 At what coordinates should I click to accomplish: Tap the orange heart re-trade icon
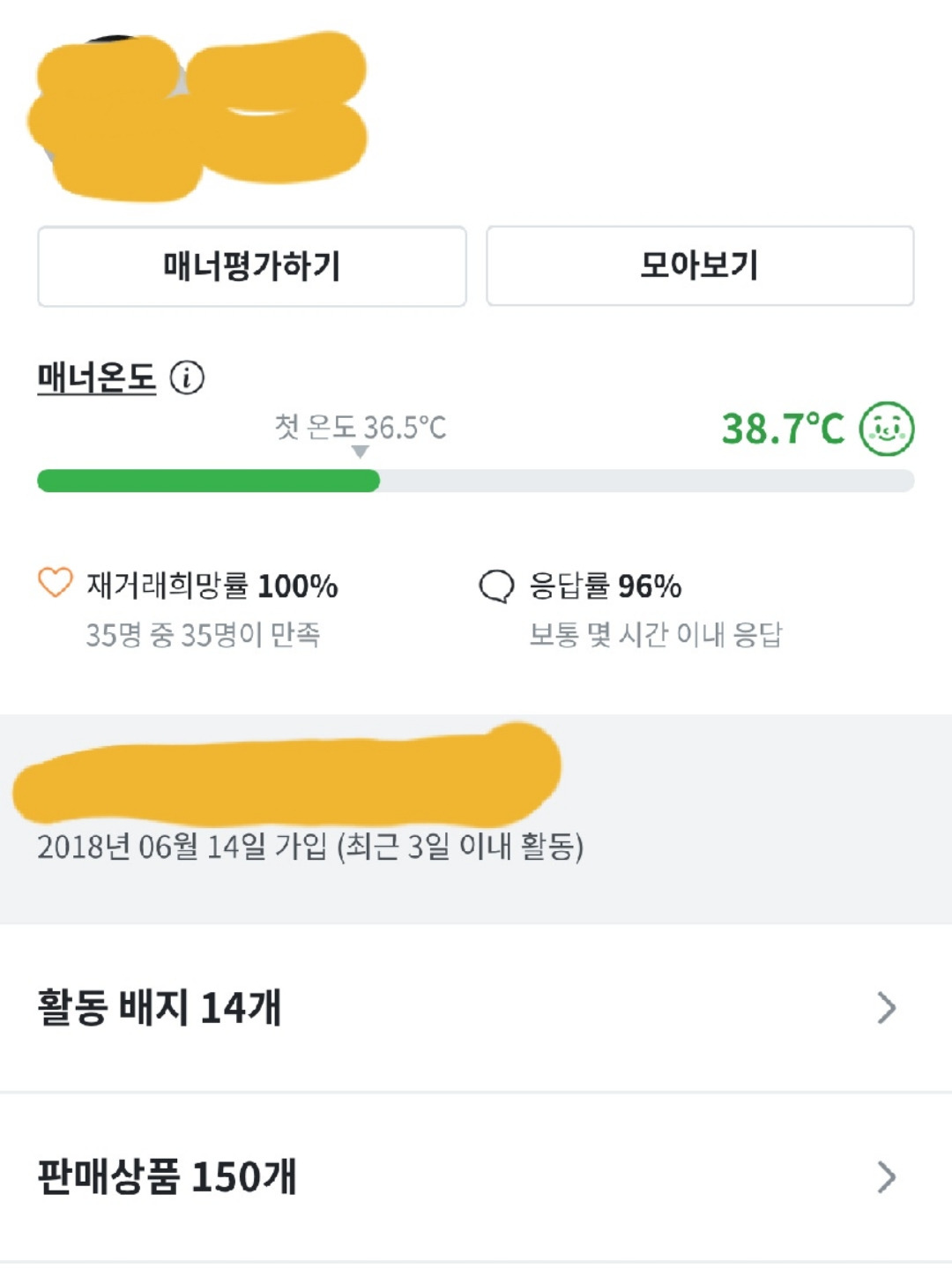pos(56,583)
